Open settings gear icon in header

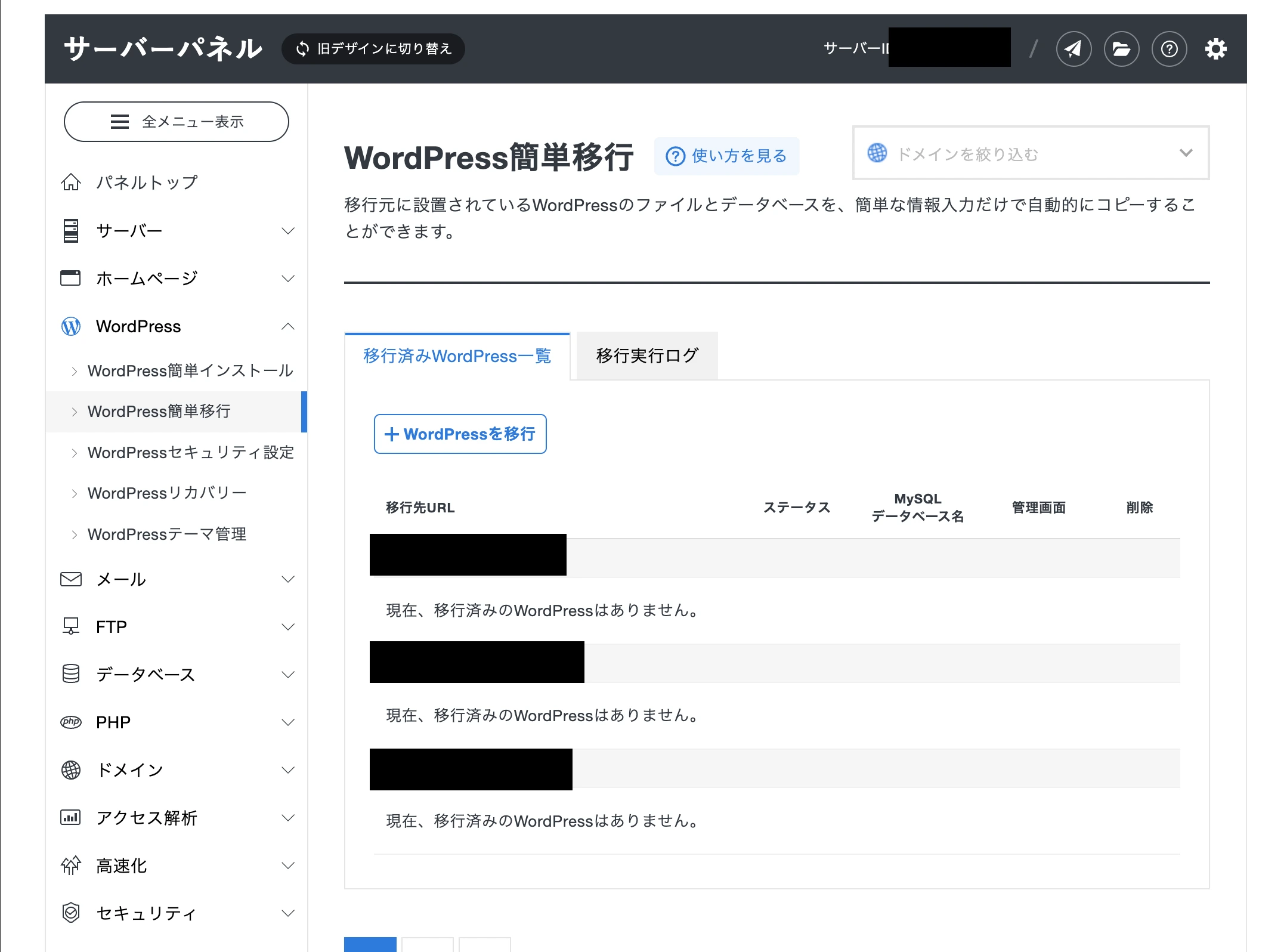(1215, 49)
